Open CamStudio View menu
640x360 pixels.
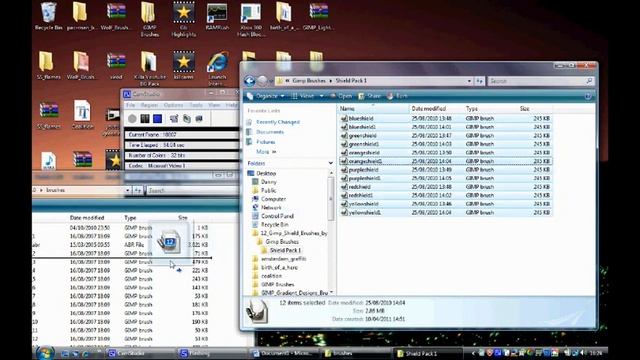click(214, 105)
